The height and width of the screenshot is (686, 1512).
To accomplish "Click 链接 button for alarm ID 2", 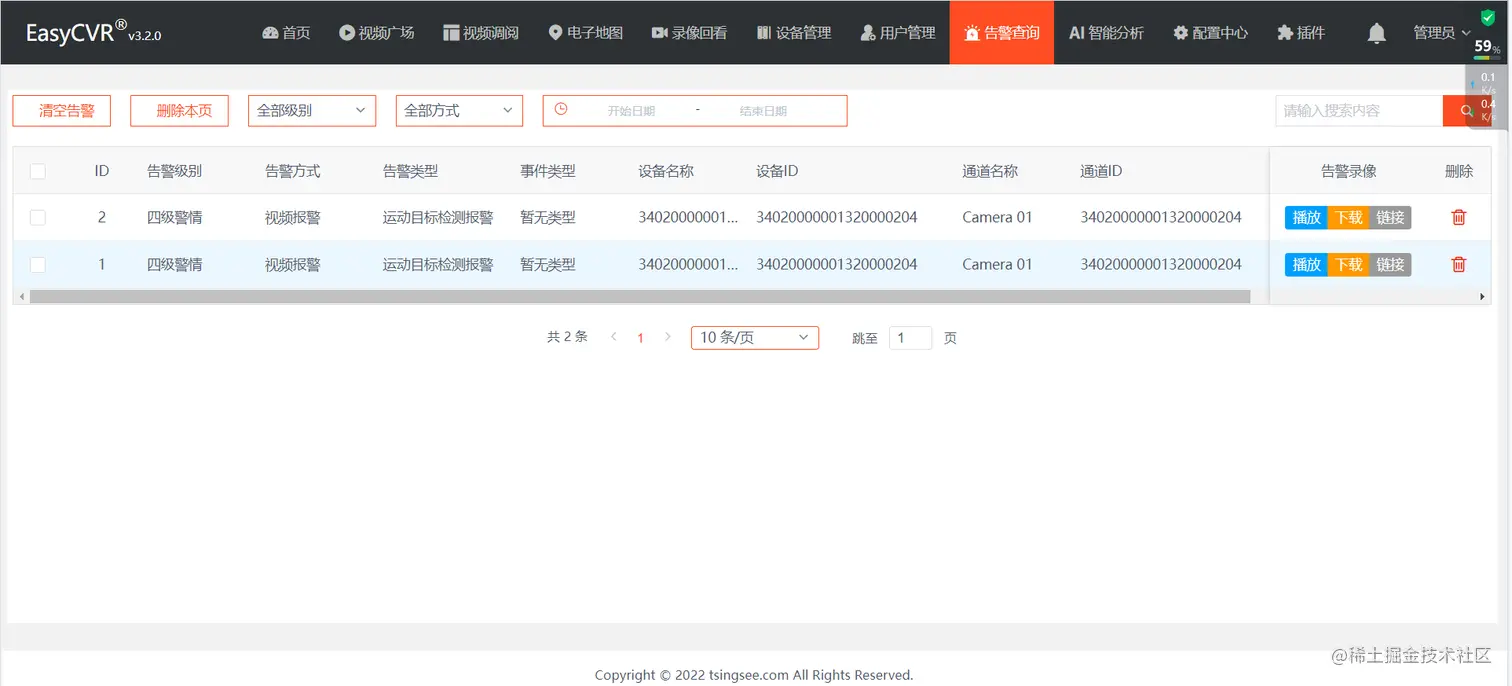I will click(x=1390, y=217).
